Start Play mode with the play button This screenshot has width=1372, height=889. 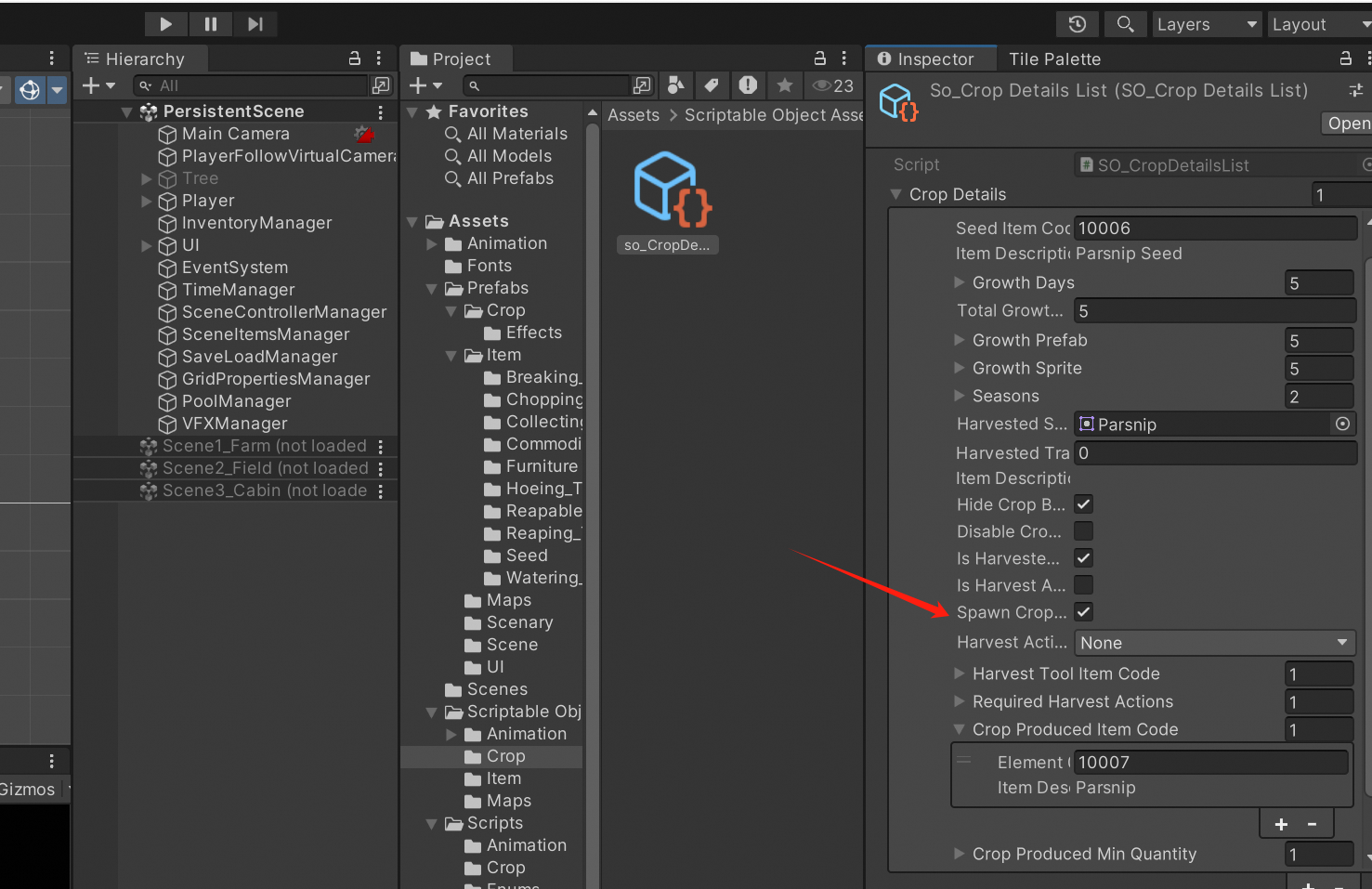tap(166, 24)
